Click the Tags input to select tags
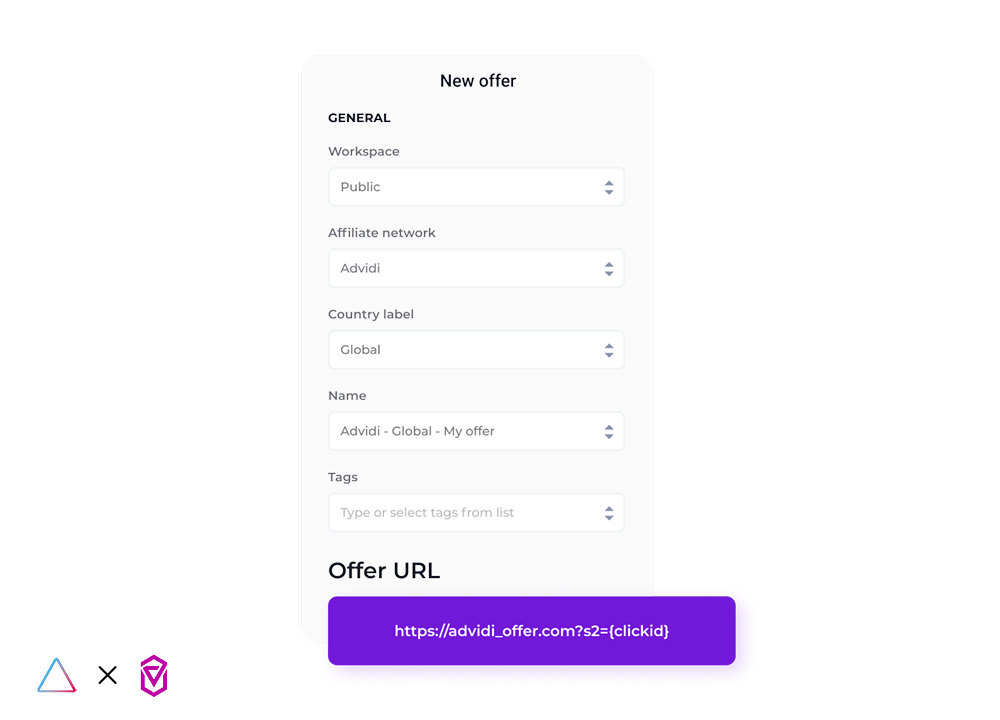The width and height of the screenshot is (1000, 720). coord(476,513)
